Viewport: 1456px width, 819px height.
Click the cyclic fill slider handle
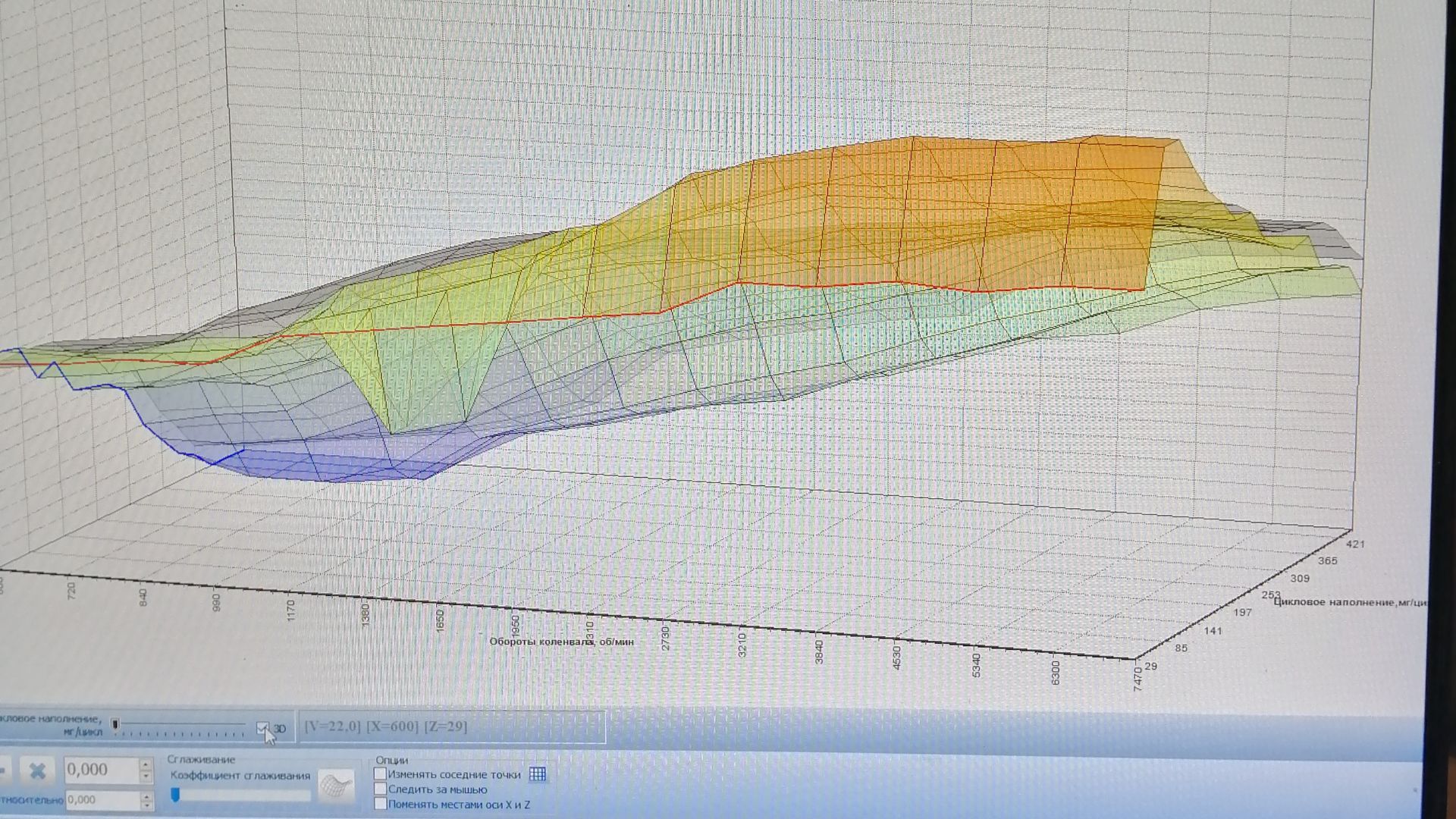(115, 725)
